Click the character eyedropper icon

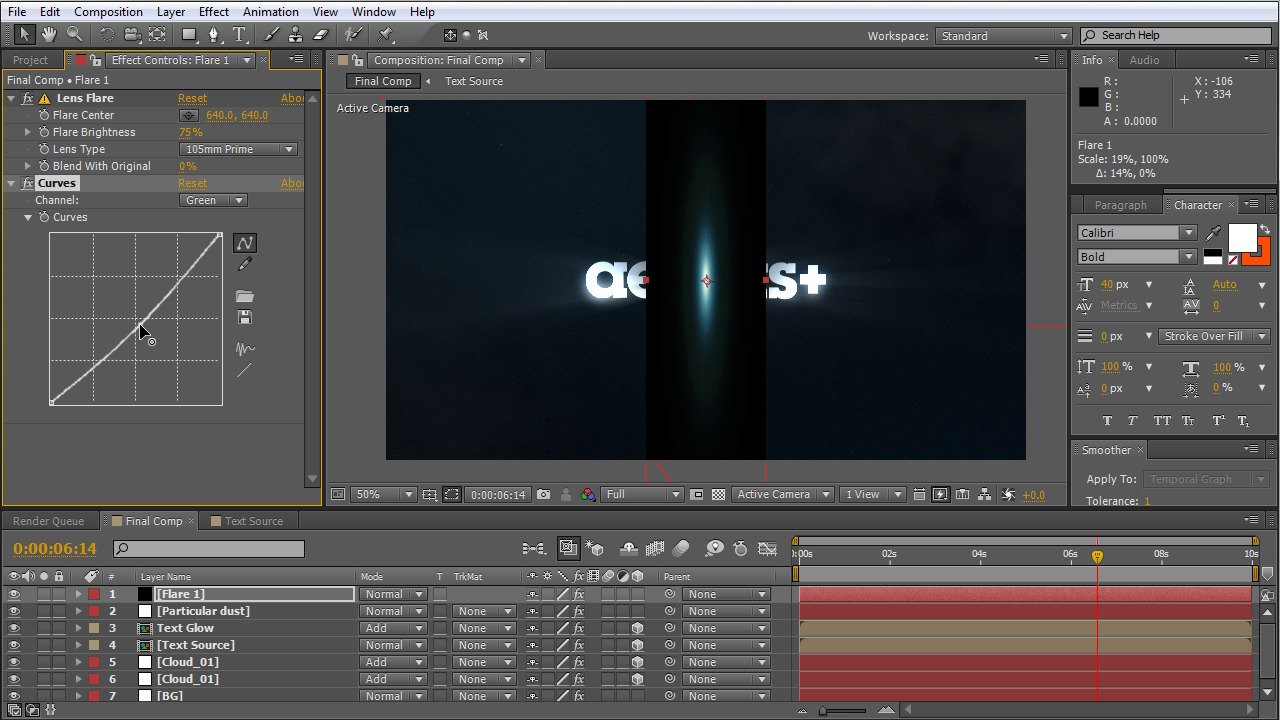click(x=1214, y=233)
